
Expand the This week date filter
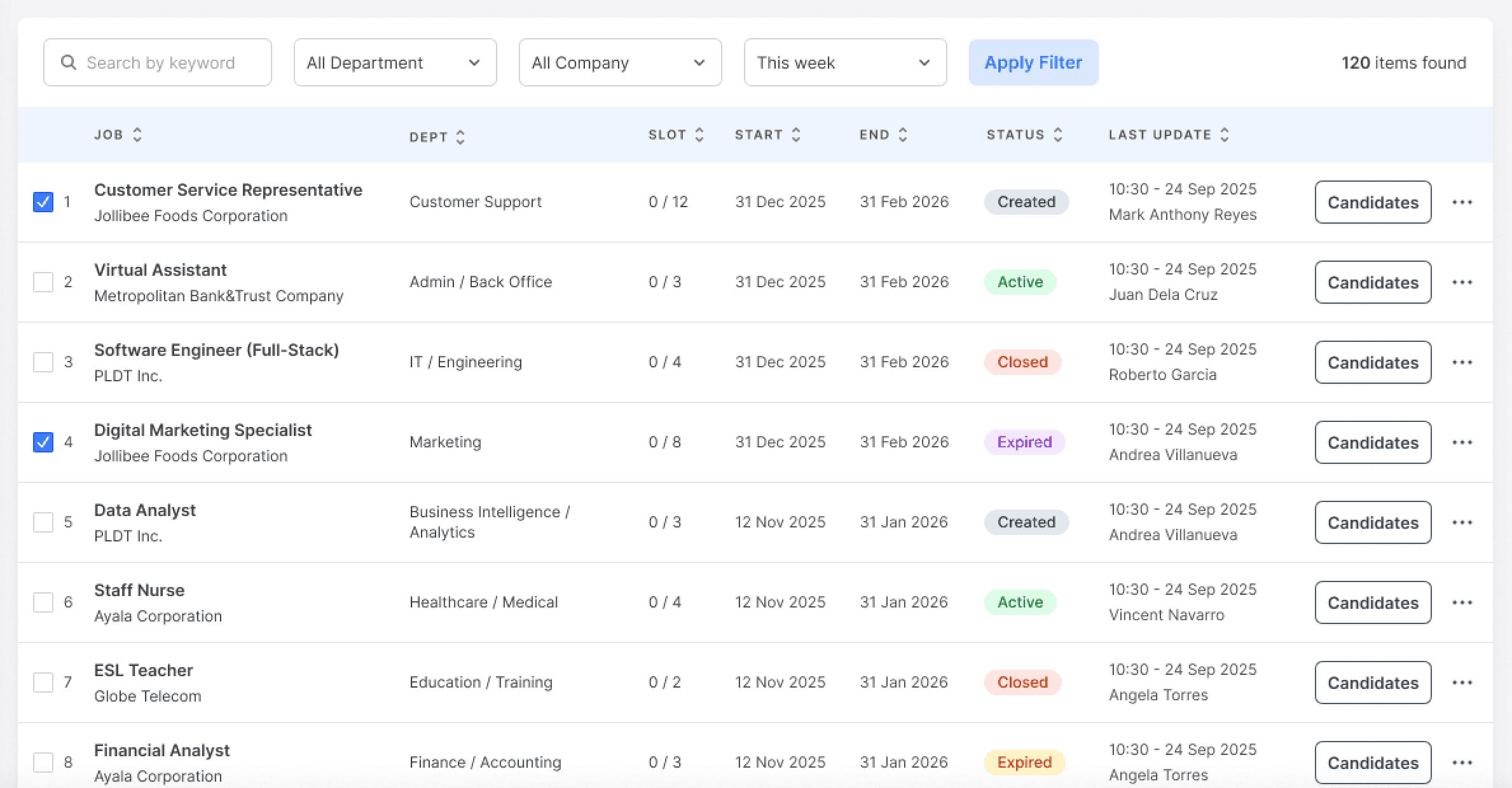click(x=844, y=62)
